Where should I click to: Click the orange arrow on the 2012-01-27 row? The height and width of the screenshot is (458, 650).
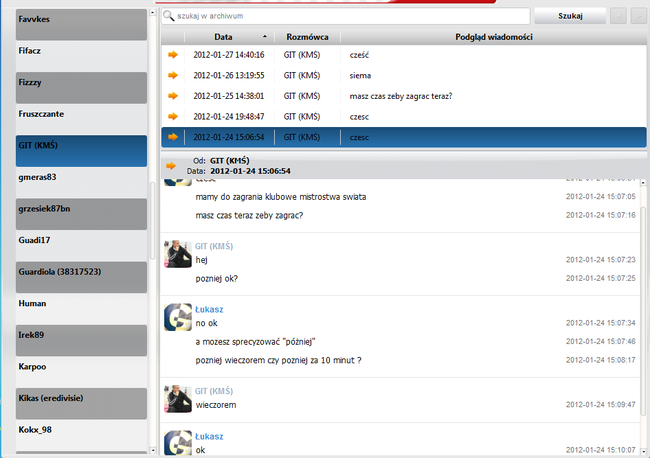point(172,54)
